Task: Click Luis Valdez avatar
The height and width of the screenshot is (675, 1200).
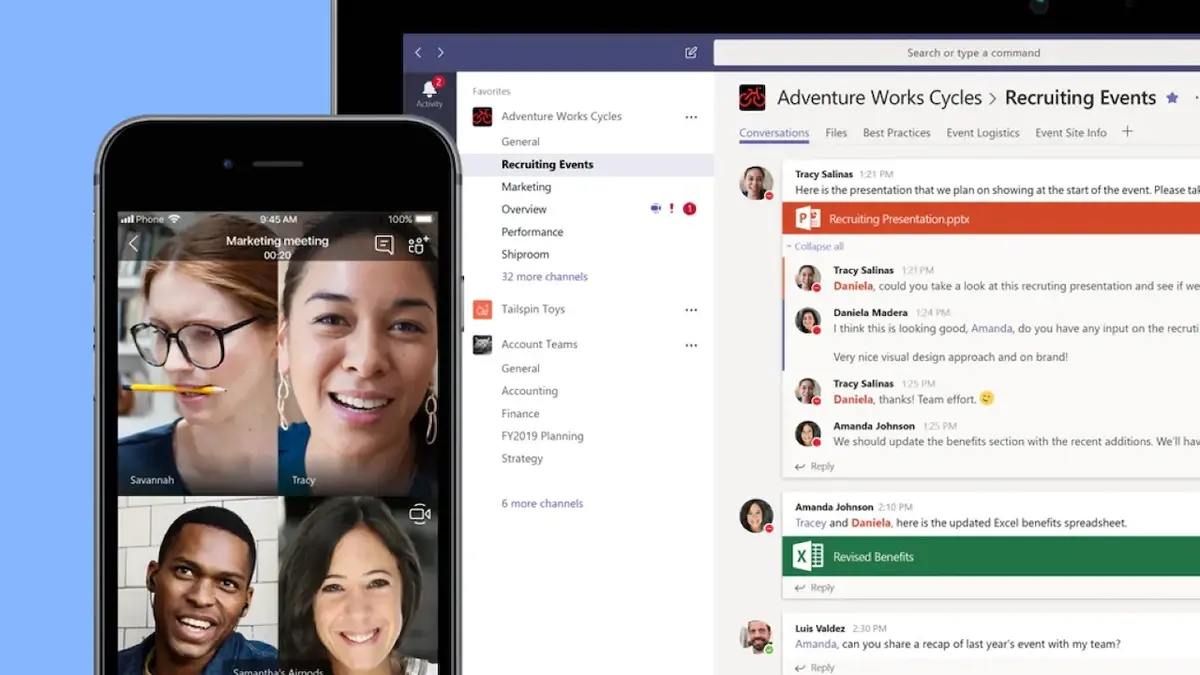Action: pyautogui.click(x=756, y=637)
